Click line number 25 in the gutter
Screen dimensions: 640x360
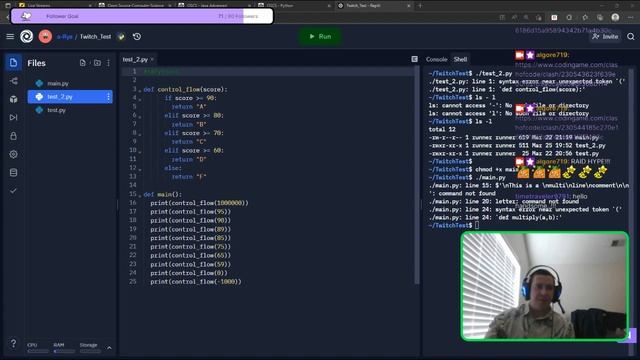133,282
